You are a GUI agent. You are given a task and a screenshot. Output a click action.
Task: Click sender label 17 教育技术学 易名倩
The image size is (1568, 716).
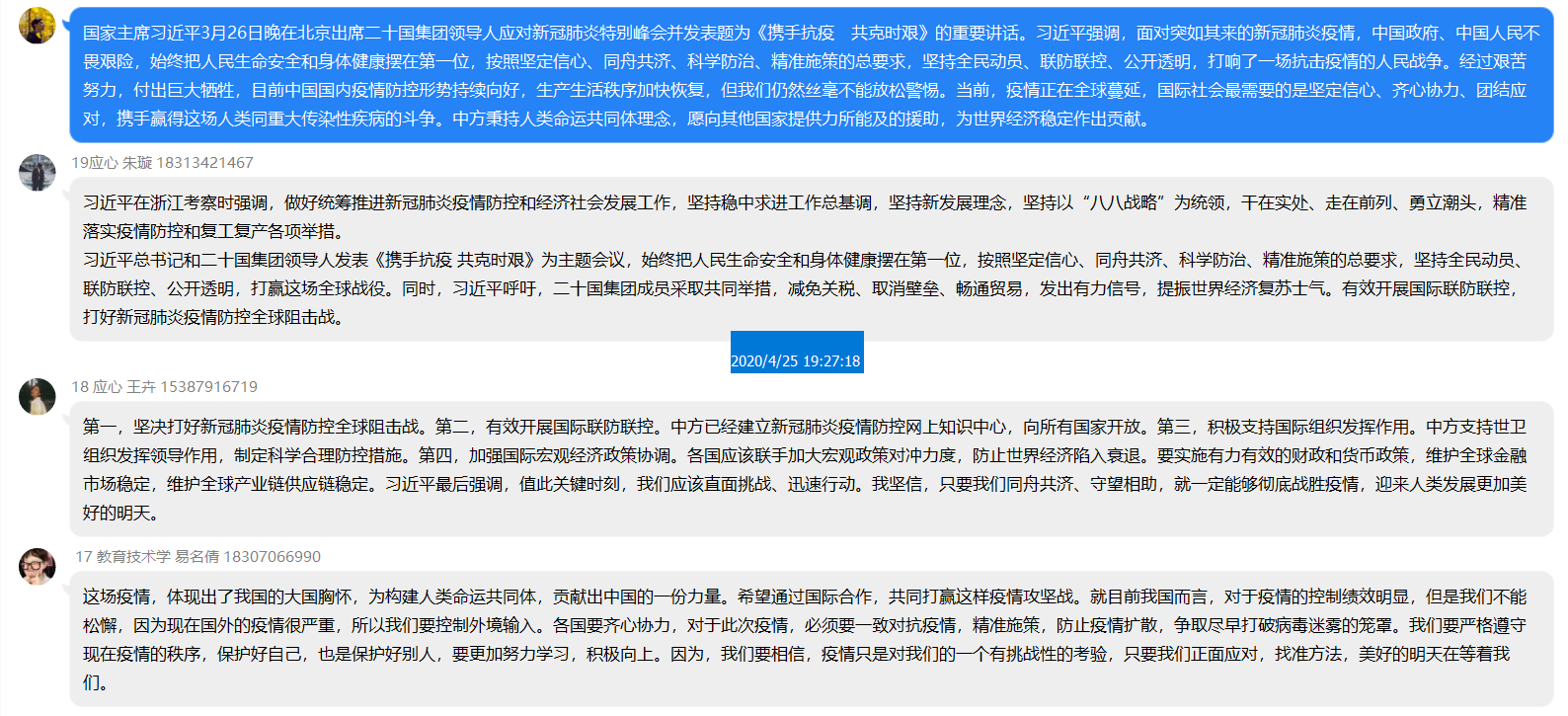click(147, 557)
